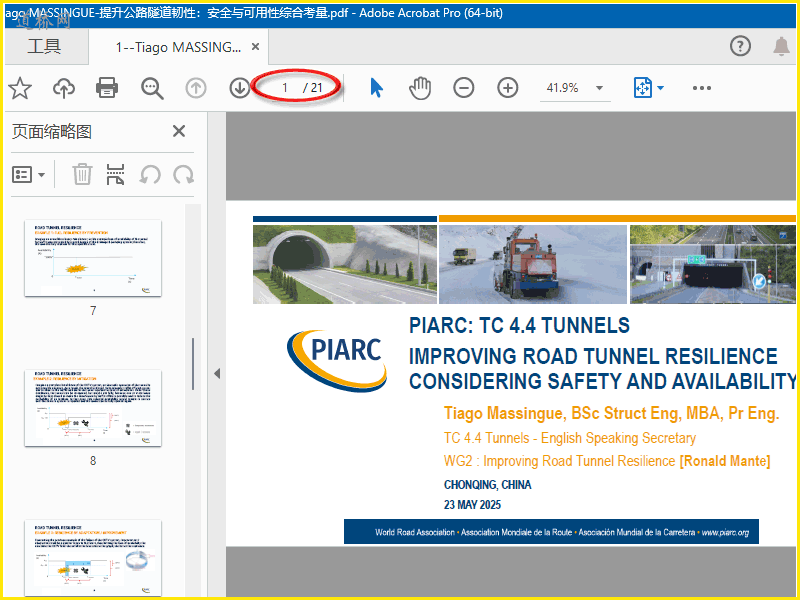The height and width of the screenshot is (600, 800).
Task: Switch to the hand pan tool
Action: coord(420,88)
